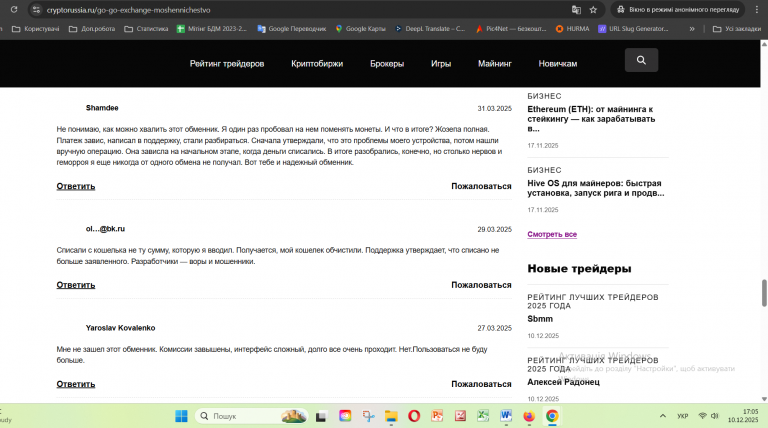768x428 pixels.
Task: Click the incognito mode indicator
Action: tap(677, 10)
